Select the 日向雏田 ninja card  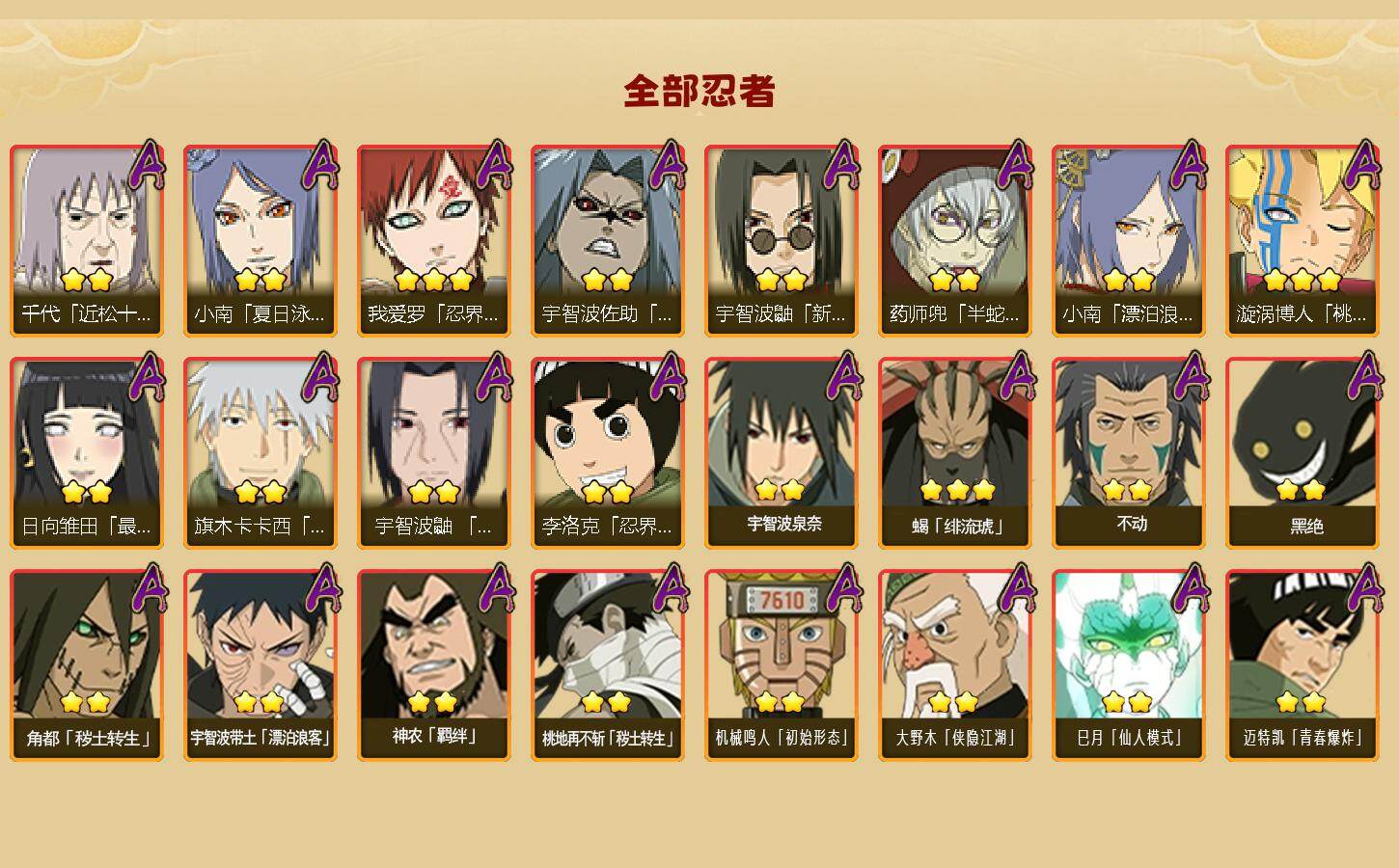(87, 453)
